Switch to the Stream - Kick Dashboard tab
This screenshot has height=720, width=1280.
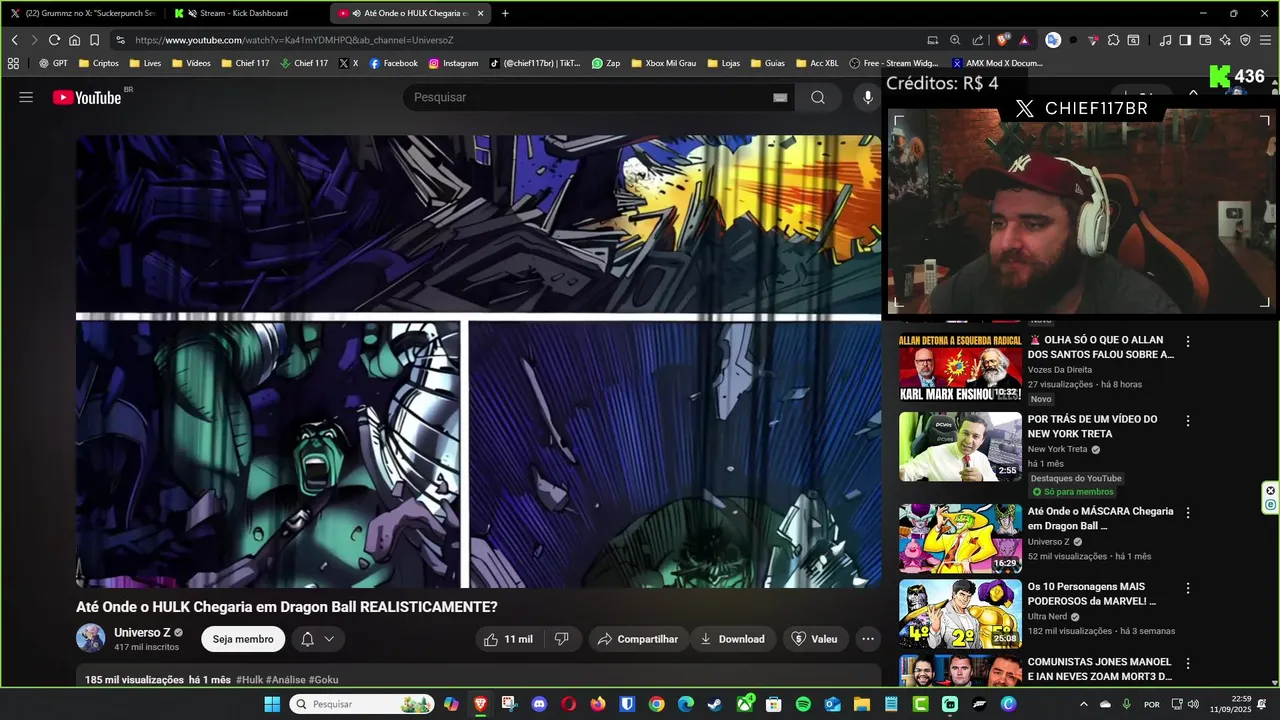(243, 13)
